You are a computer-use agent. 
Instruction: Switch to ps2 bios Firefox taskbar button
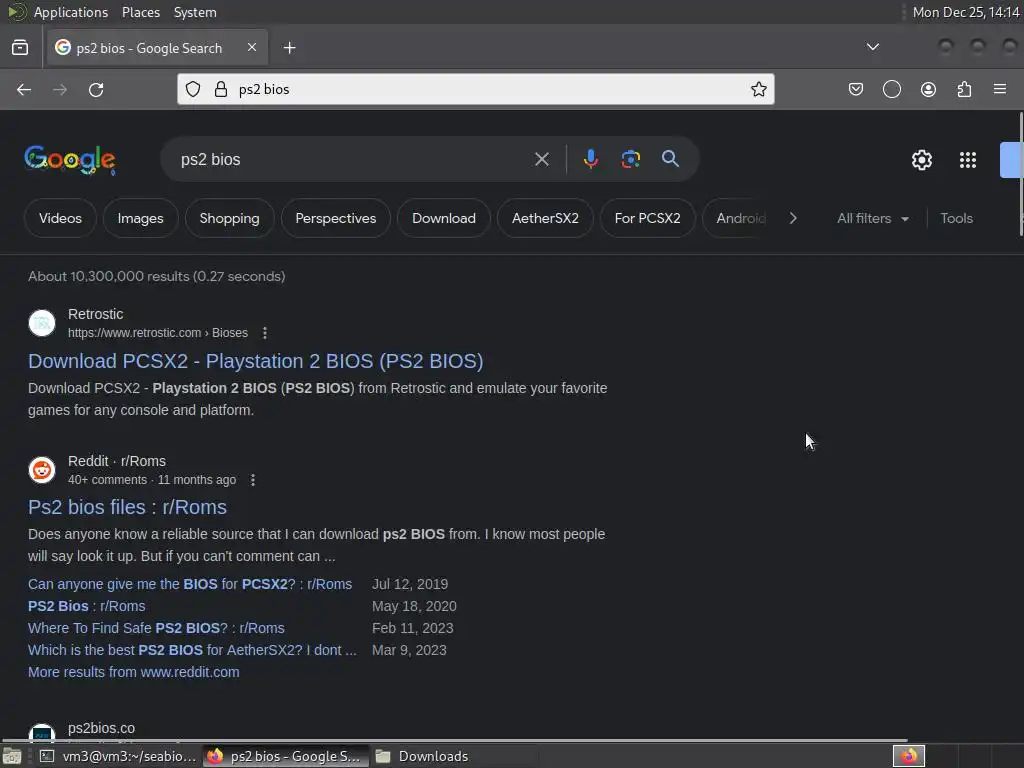(x=285, y=756)
